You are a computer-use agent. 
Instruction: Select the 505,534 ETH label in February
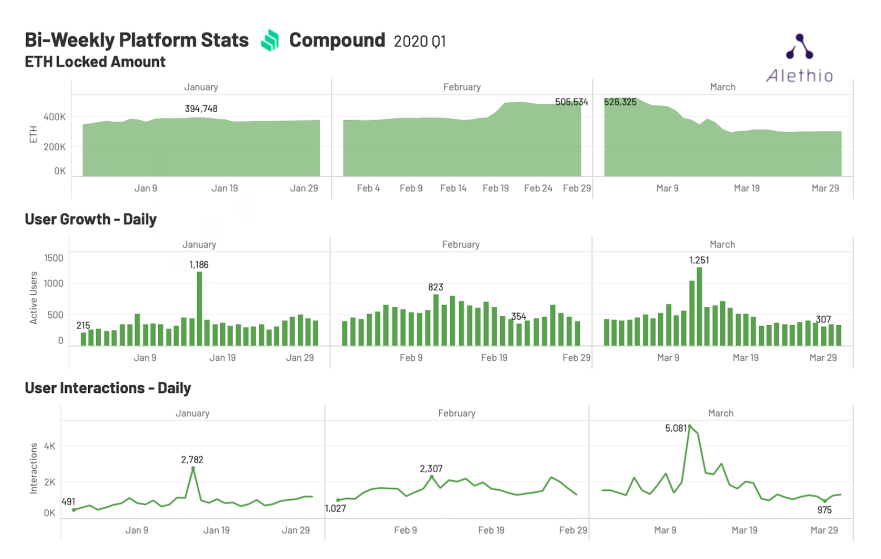(x=571, y=102)
